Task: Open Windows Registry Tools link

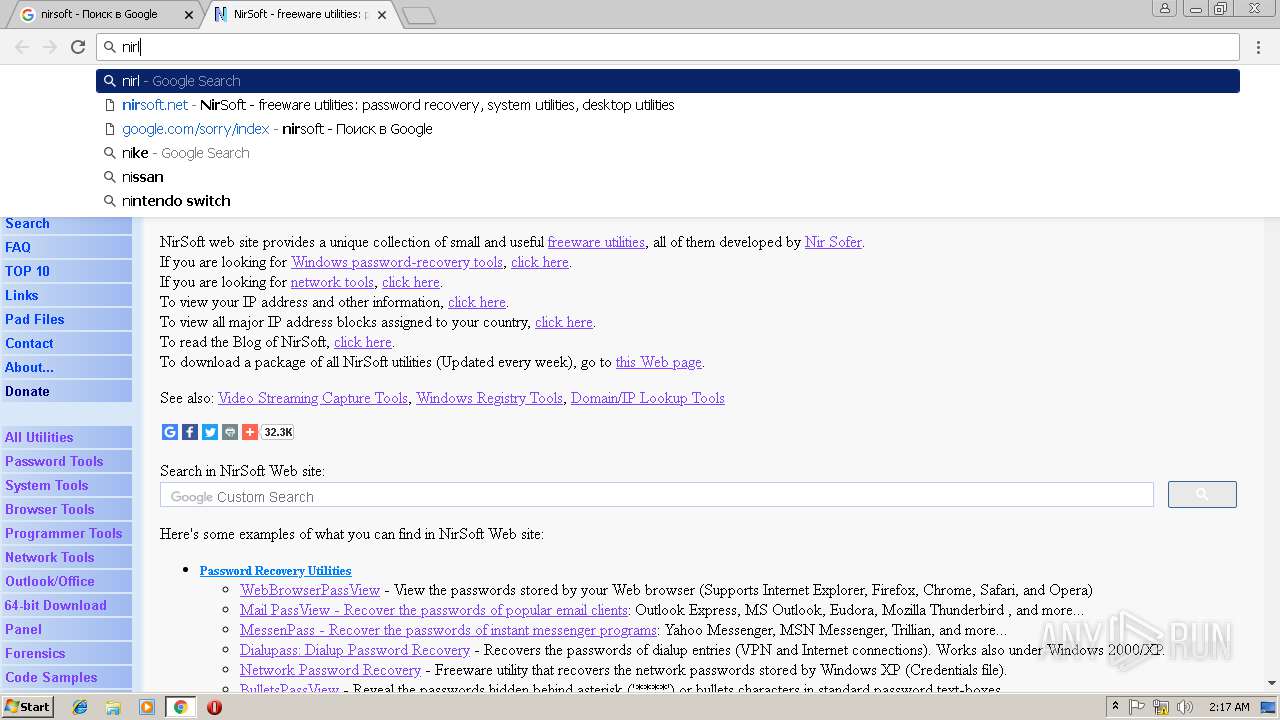Action: click(489, 398)
